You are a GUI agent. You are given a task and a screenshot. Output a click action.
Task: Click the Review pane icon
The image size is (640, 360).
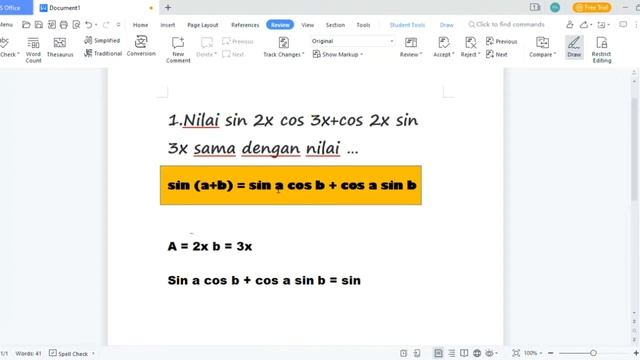tap(411, 42)
